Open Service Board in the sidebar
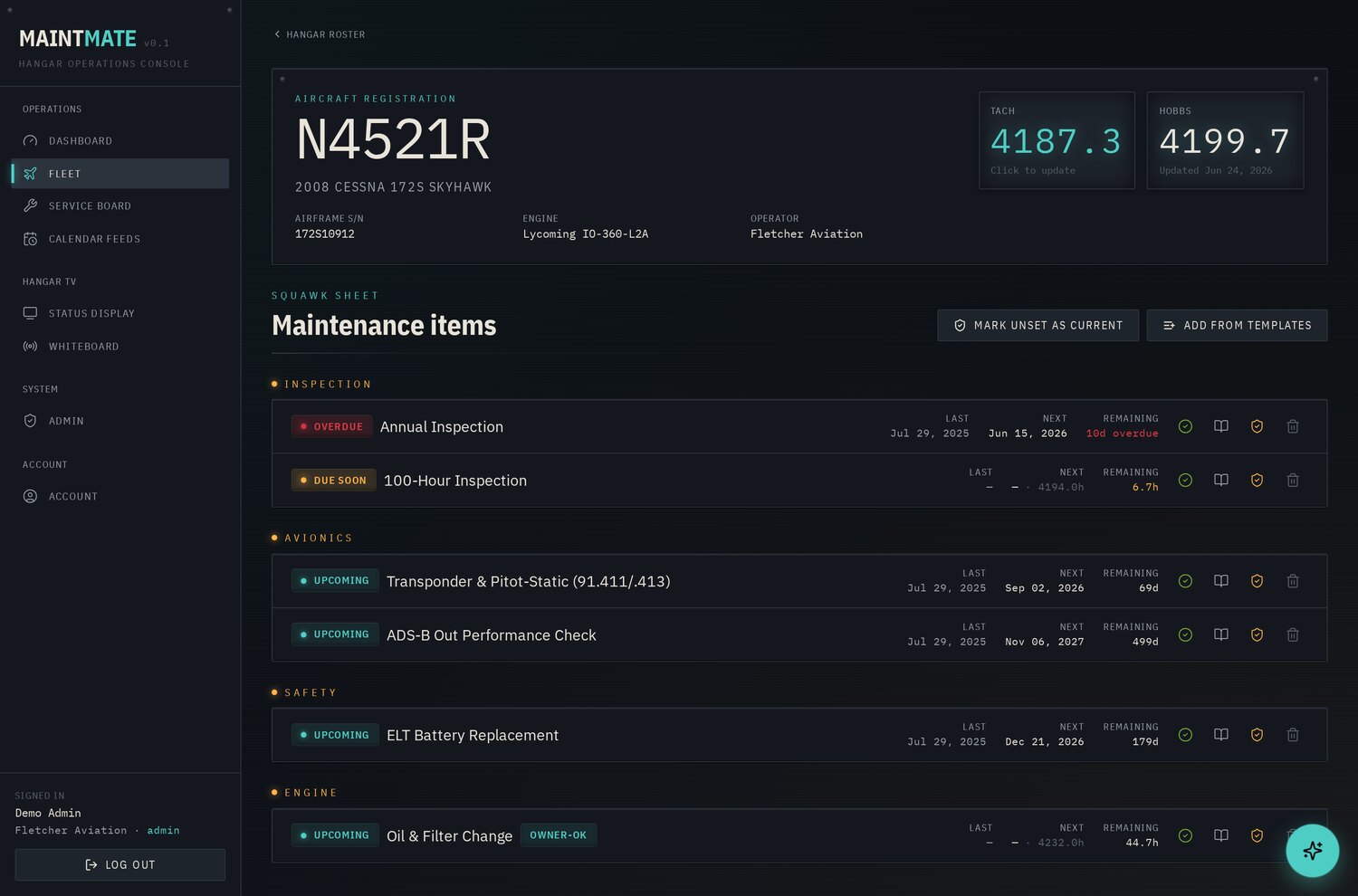 [x=120, y=206]
